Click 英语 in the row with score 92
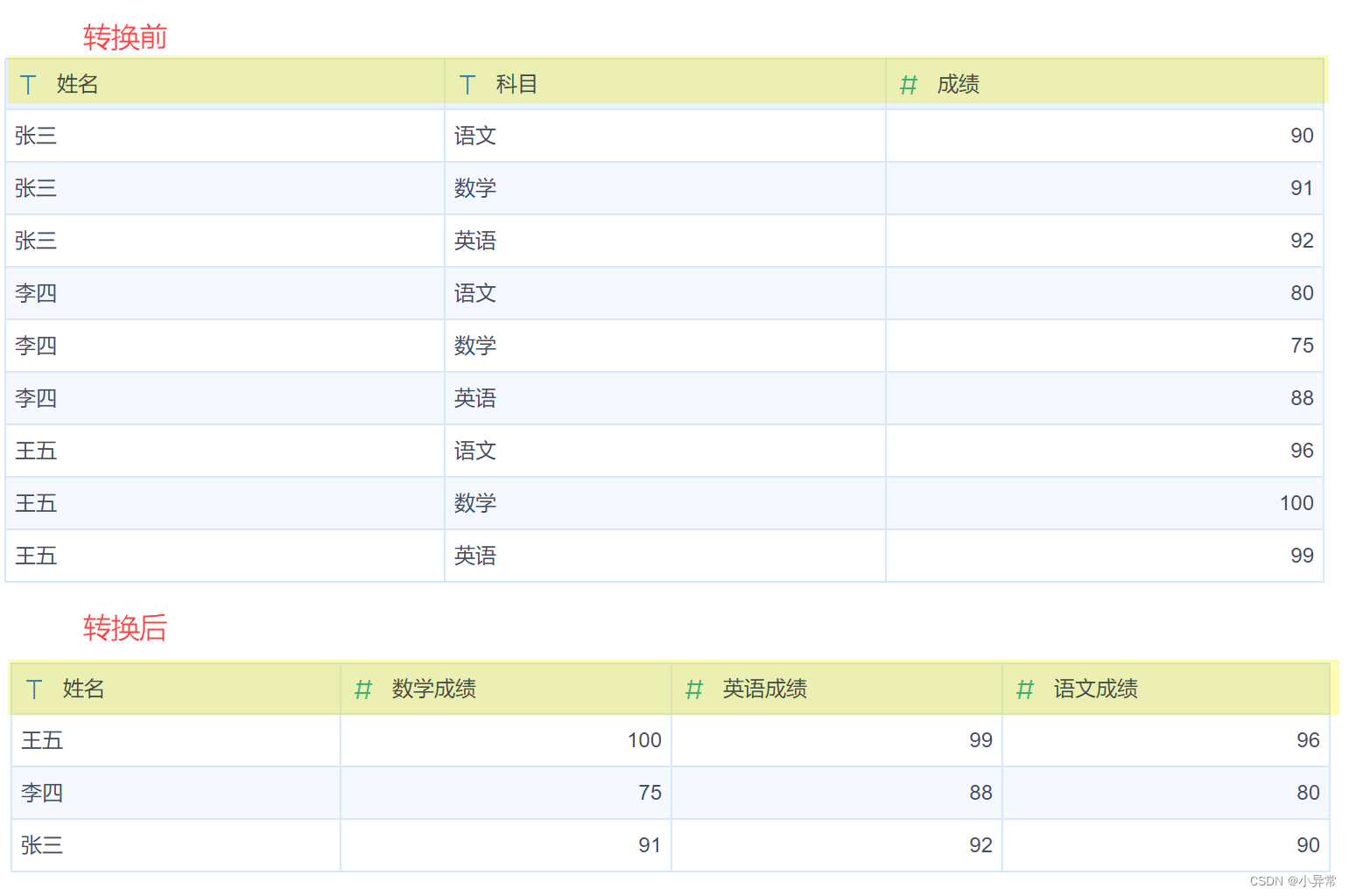The image size is (1349, 896). (475, 241)
